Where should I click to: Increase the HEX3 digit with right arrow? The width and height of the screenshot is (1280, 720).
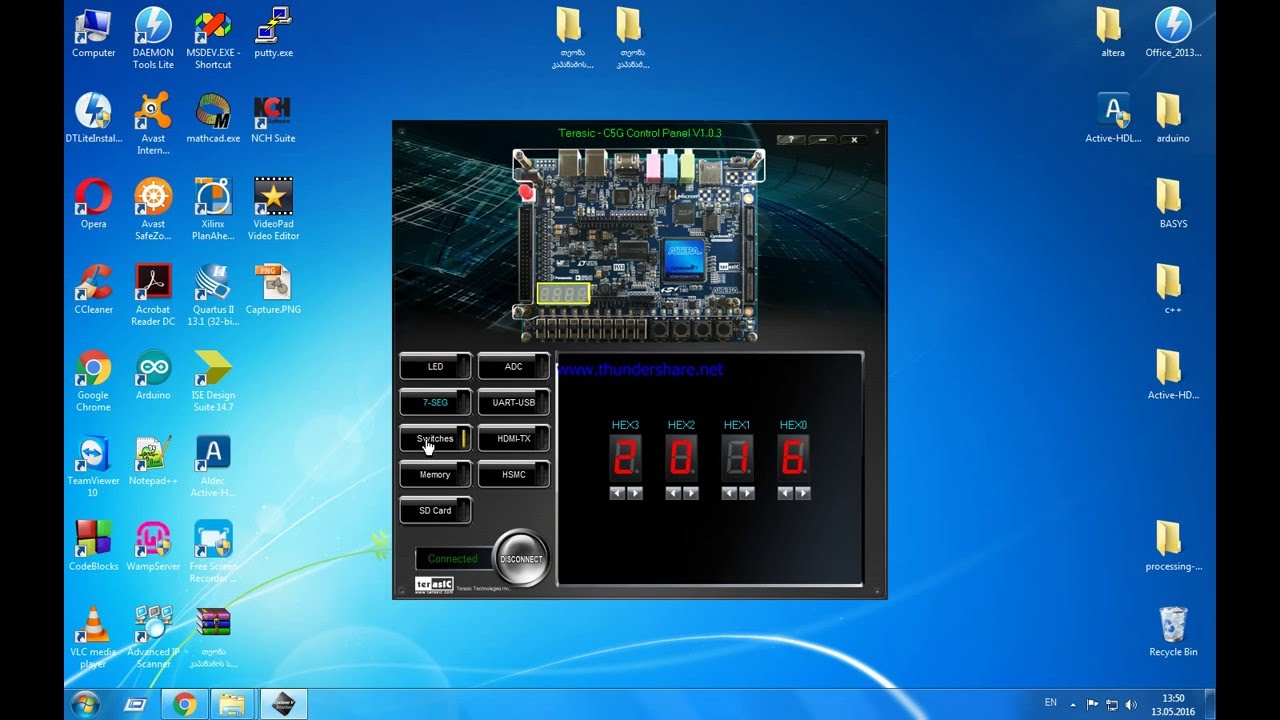[x=634, y=493]
